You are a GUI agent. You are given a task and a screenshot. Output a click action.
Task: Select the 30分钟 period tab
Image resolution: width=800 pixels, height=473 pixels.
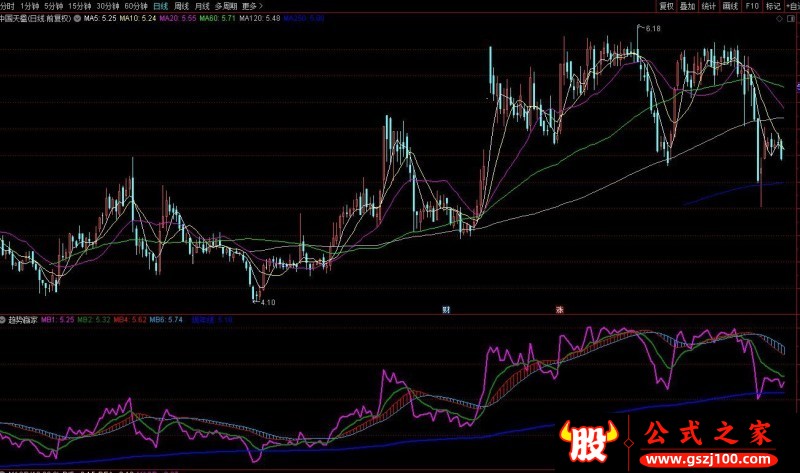107,6
